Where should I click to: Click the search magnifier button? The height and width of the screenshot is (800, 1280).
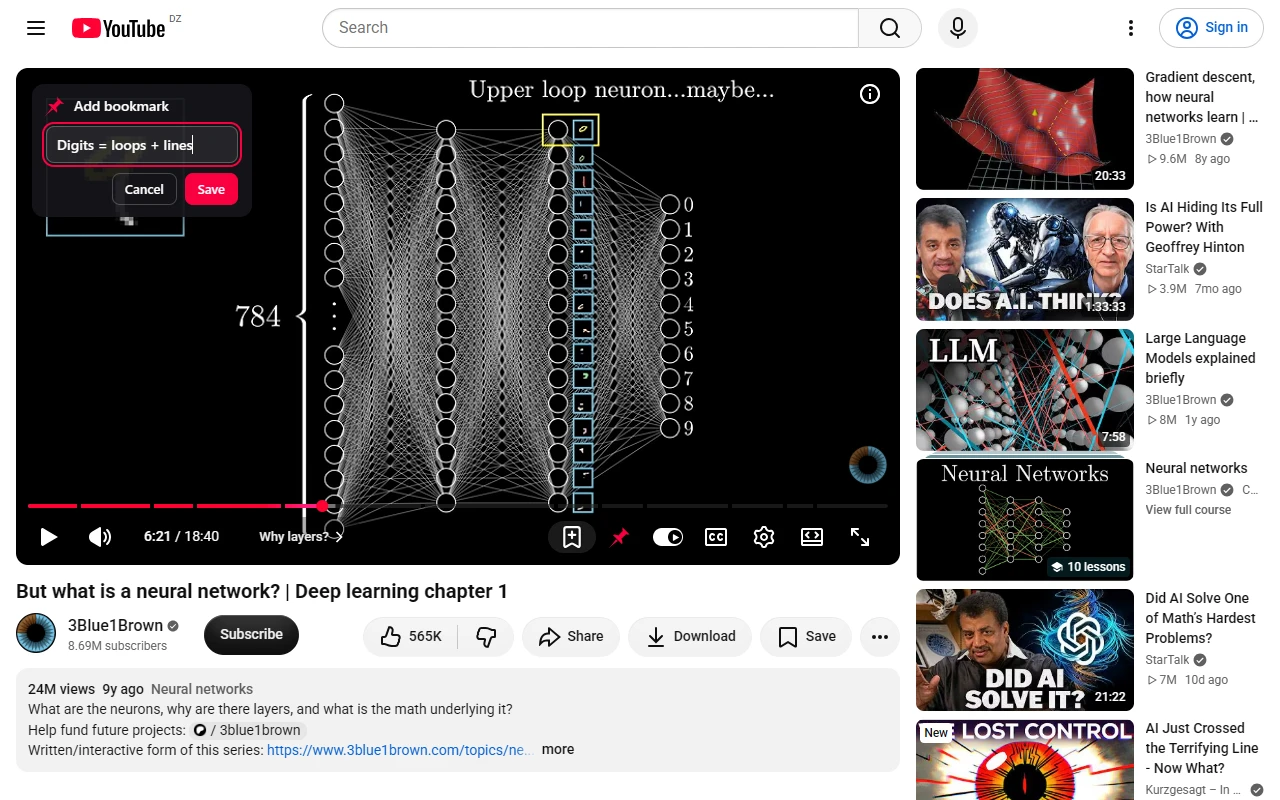[889, 28]
